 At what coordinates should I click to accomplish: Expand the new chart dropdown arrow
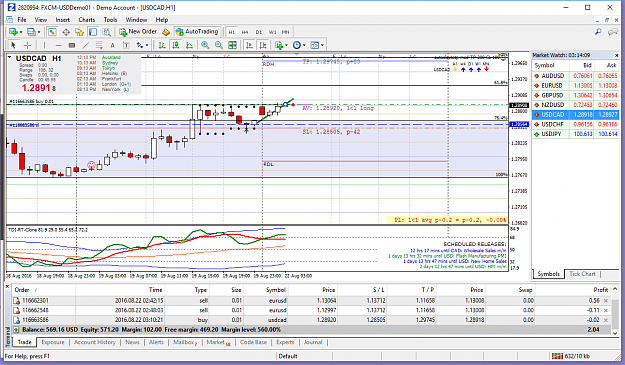click(x=21, y=32)
